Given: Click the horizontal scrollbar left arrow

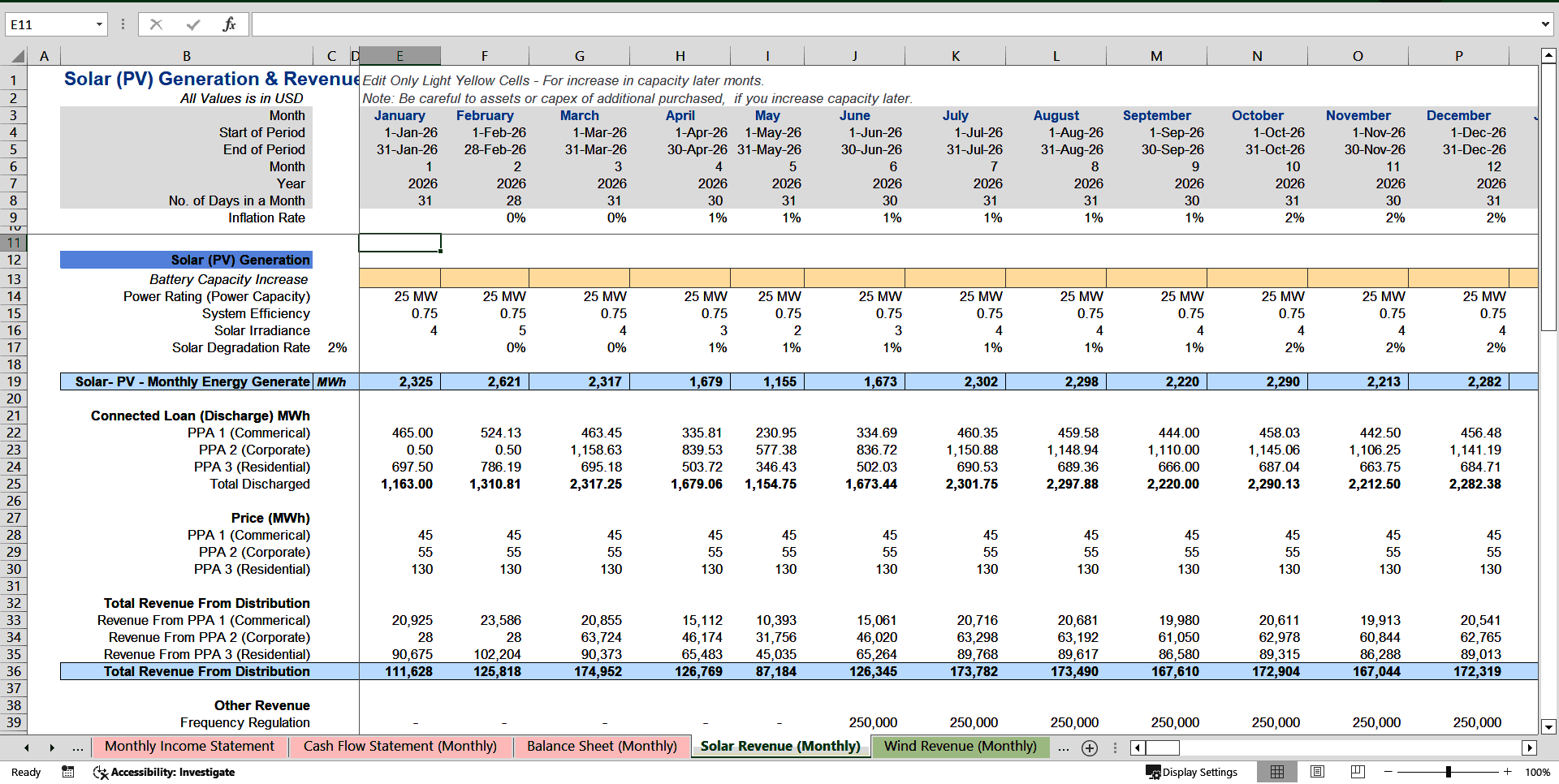Looking at the screenshot, I should tap(1138, 748).
